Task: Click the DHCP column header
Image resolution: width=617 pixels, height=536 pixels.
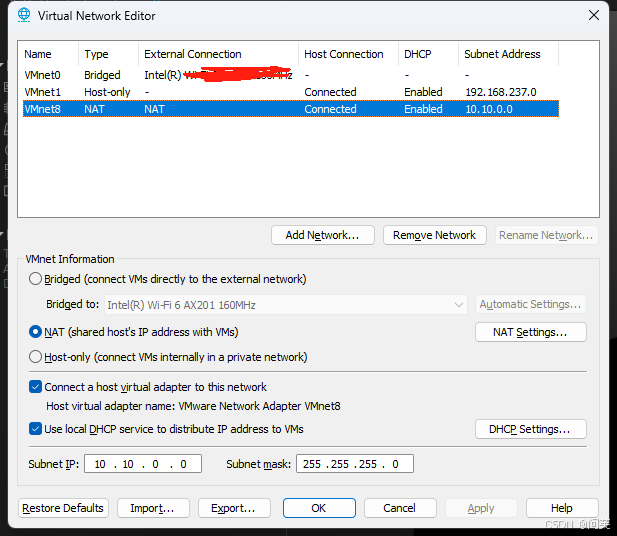Action: (429, 54)
